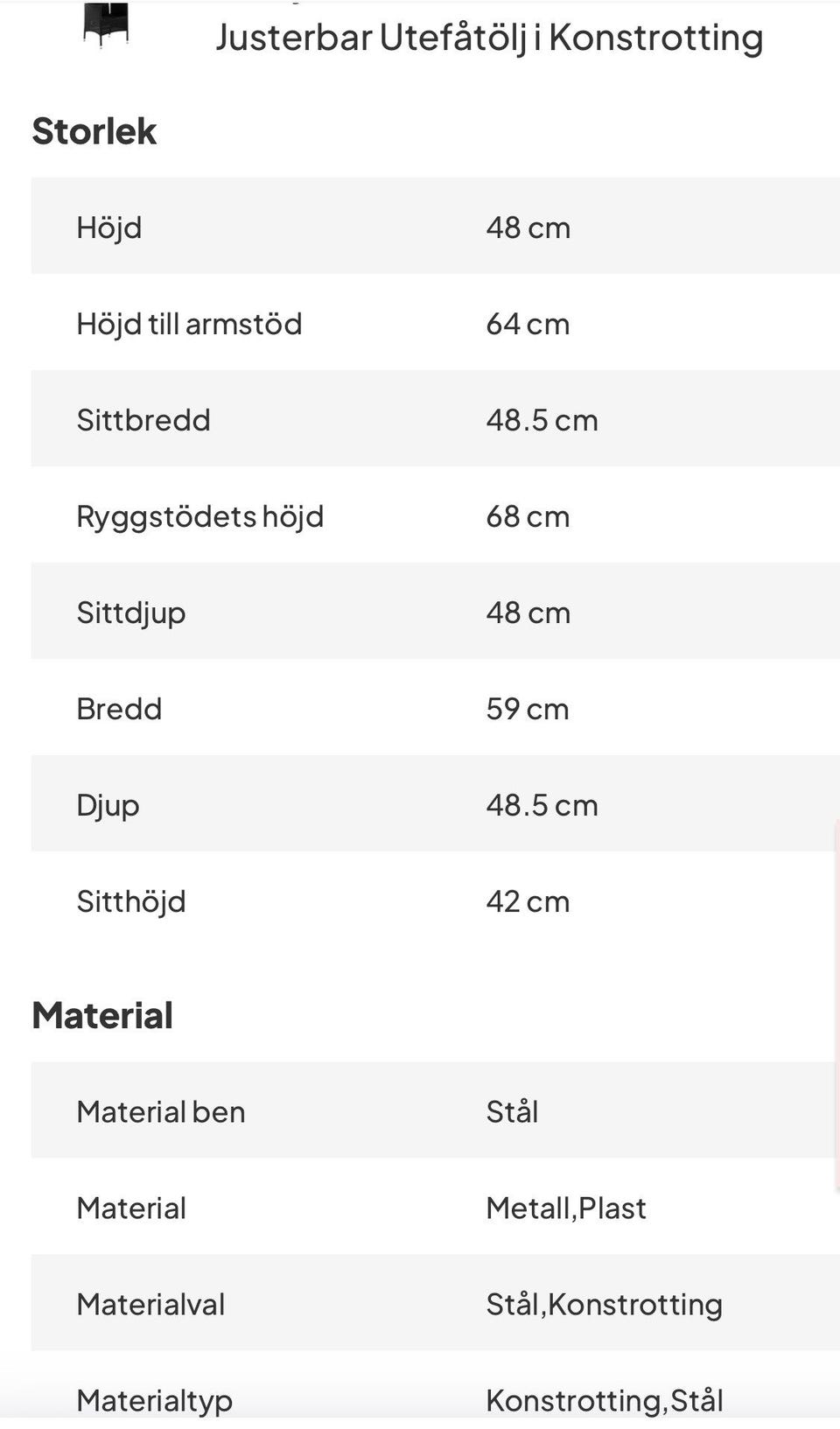
Task: Select the 59 cm width value
Action: click(x=528, y=709)
